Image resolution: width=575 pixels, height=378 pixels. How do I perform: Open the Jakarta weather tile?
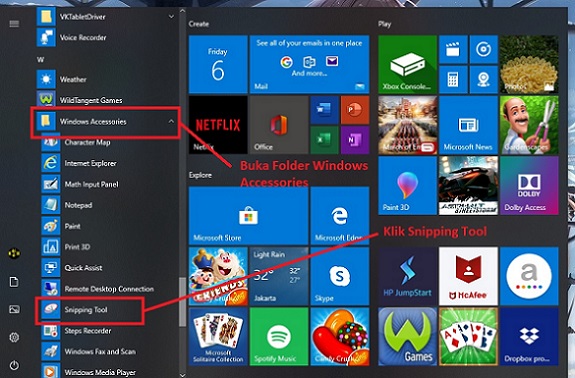click(x=279, y=276)
